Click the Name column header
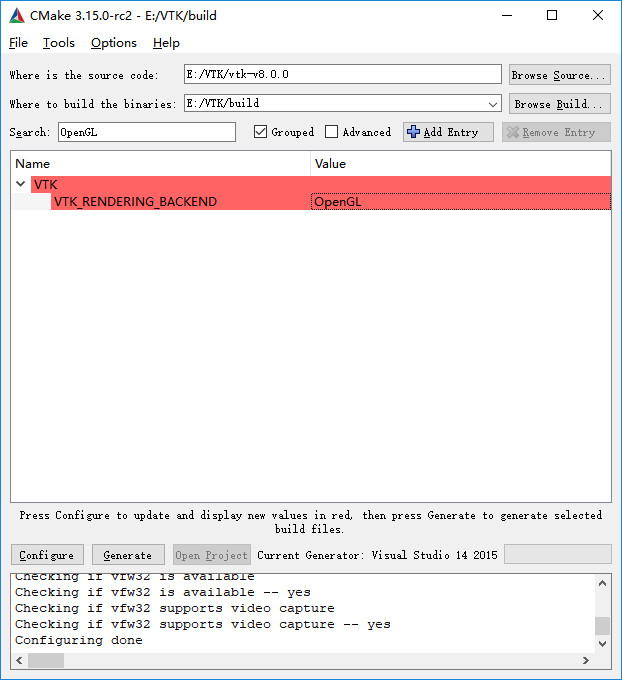The width and height of the screenshot is (622, 680). [160, 163]
